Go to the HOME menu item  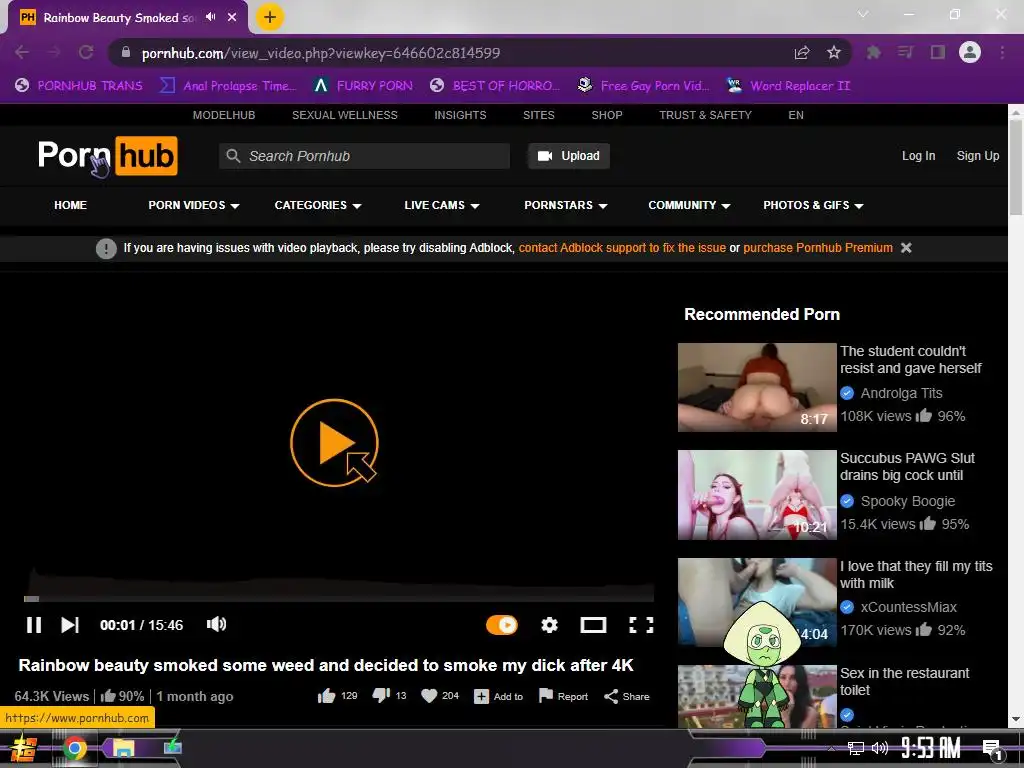pos(71,205)
